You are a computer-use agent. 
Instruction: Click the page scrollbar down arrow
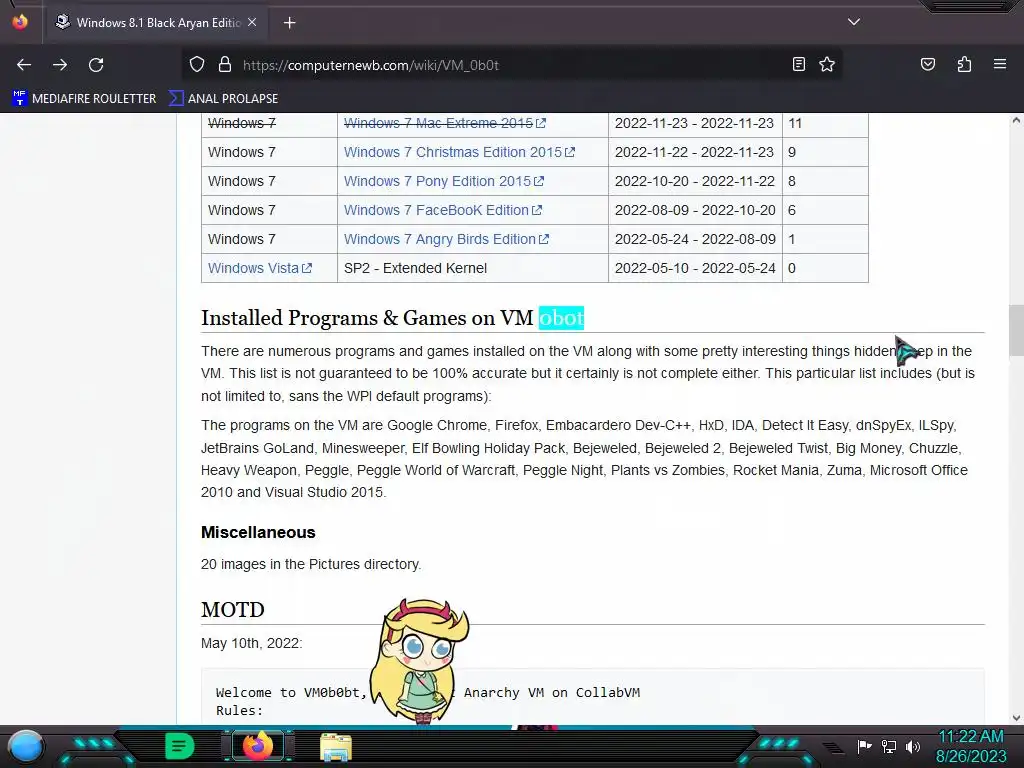[x=1016, y=718]
